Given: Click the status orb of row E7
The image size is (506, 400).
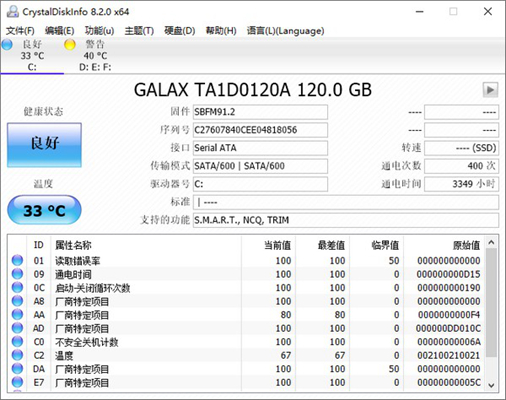Looking at the screenshot, I should tap(17, 382).
